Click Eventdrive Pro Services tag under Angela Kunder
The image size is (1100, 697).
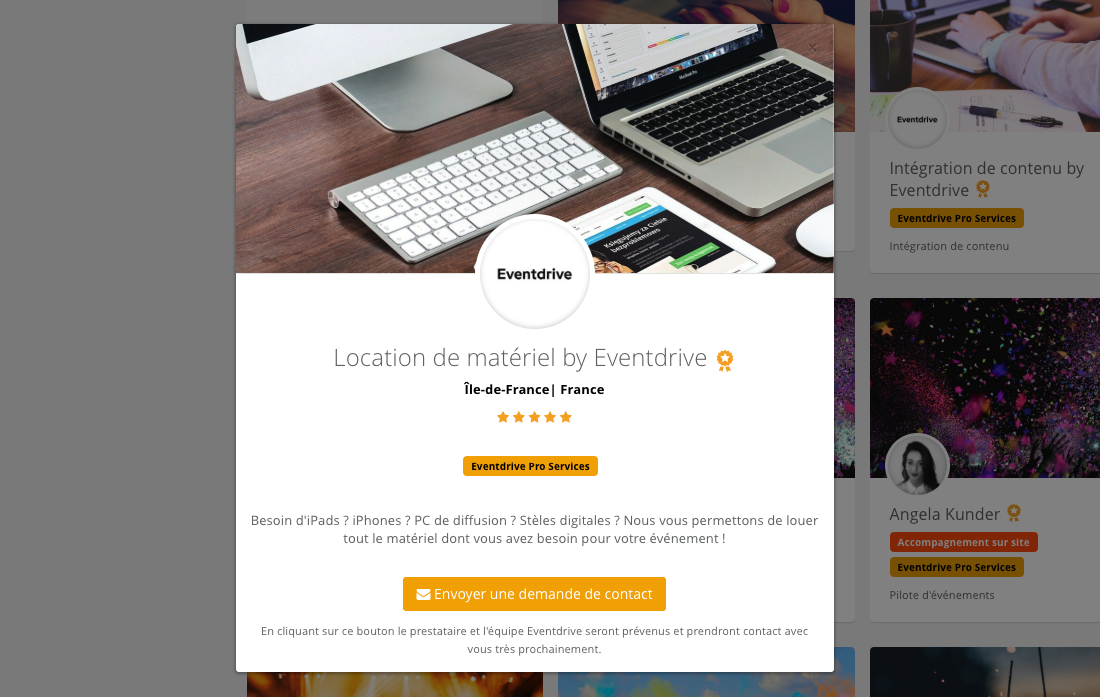[956, 567]
